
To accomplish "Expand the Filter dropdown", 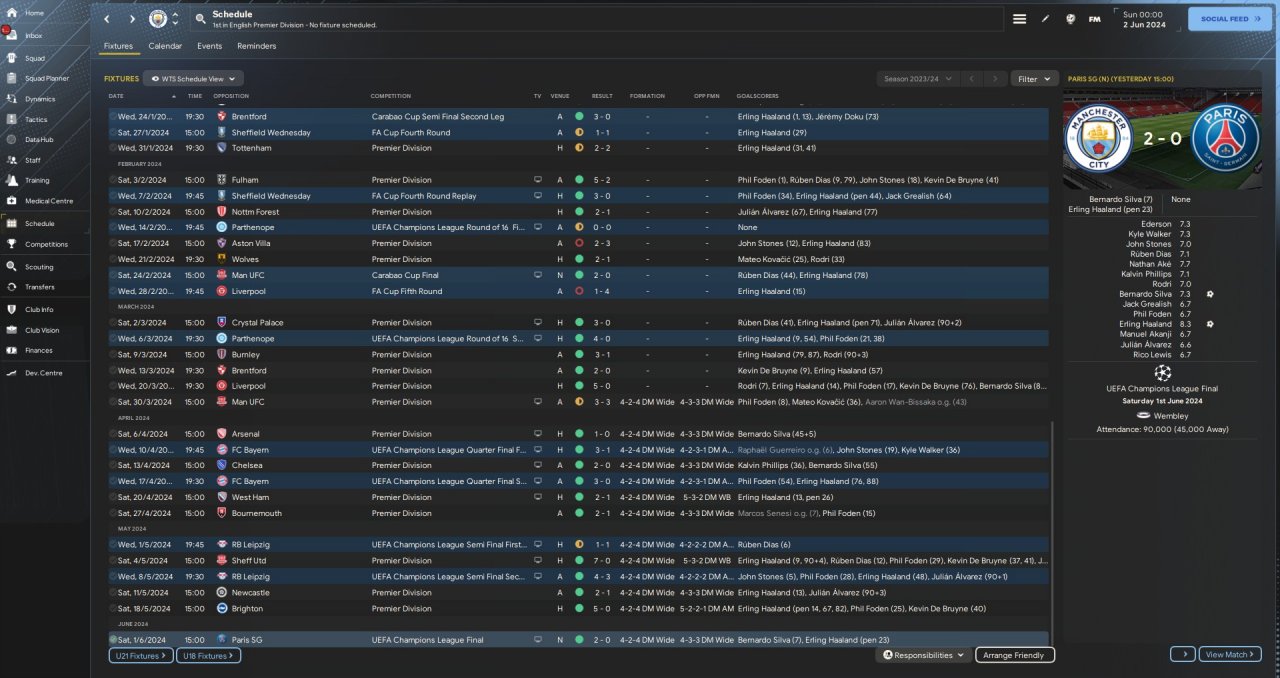I will click(1034, 78).
